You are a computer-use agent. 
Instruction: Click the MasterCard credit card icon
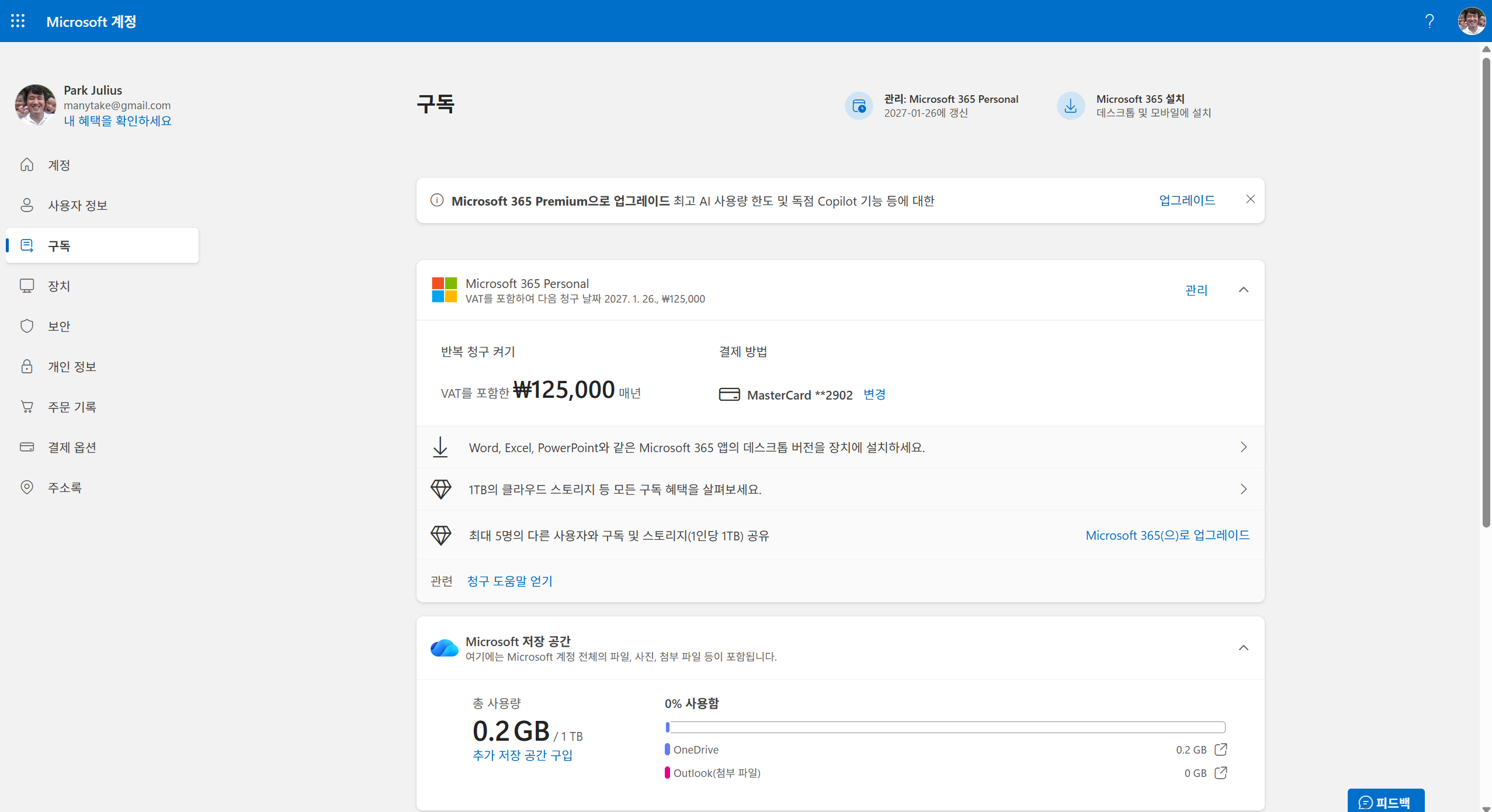(729, 395)
